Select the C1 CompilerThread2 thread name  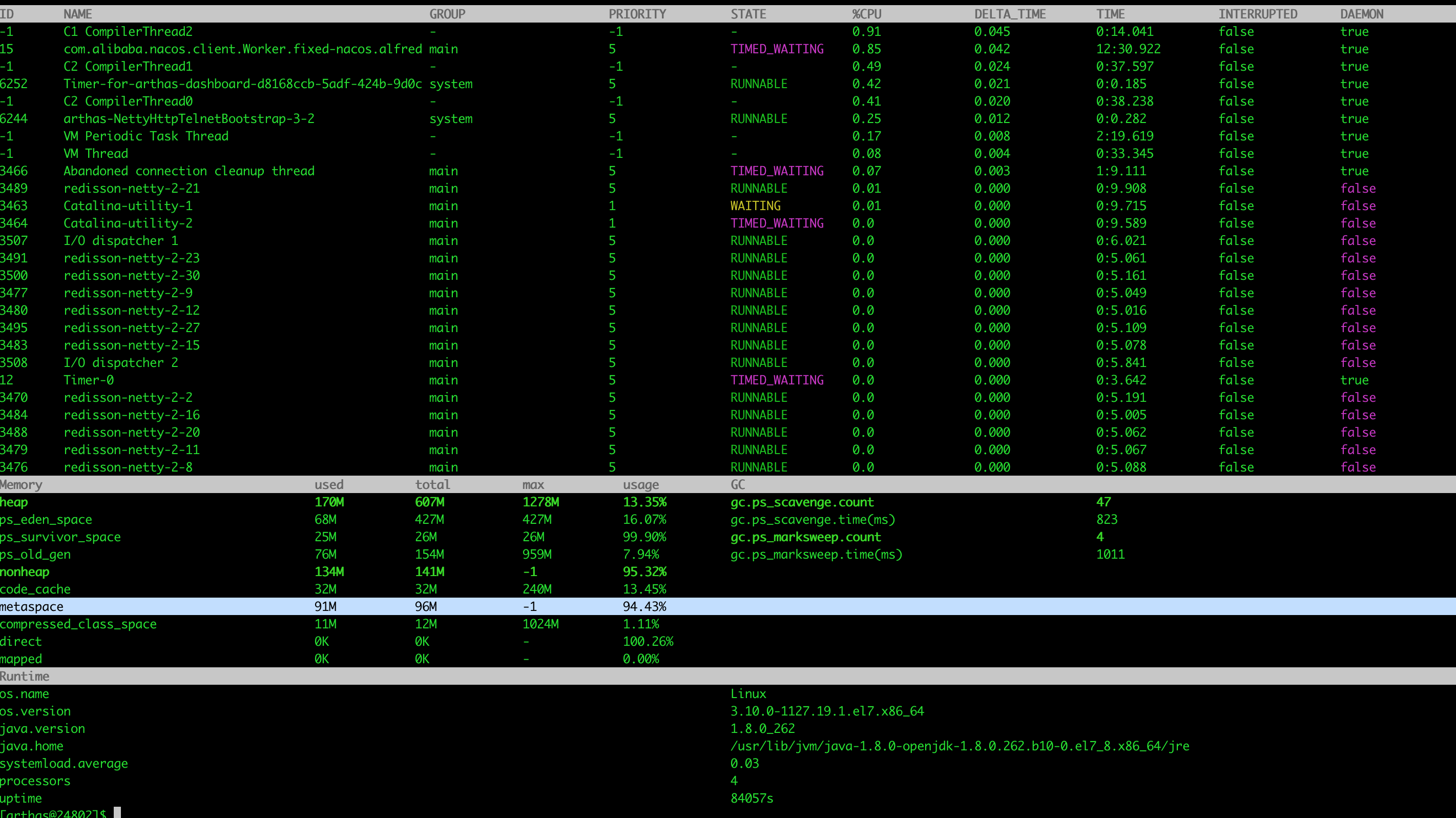[x=128, y=32]
